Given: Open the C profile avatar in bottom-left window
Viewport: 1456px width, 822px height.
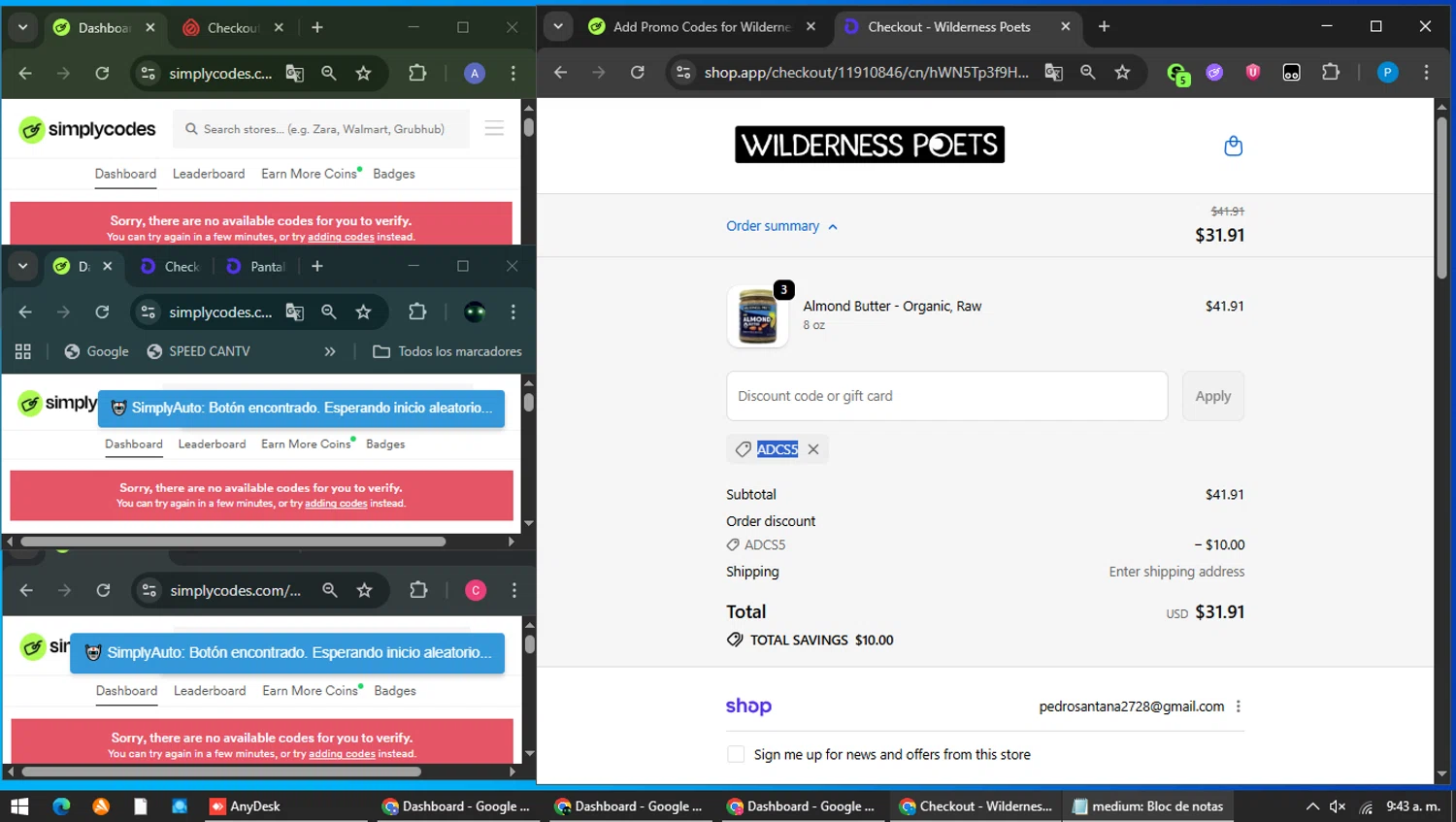Looking at the screenshot, I should tap(476, 590).
